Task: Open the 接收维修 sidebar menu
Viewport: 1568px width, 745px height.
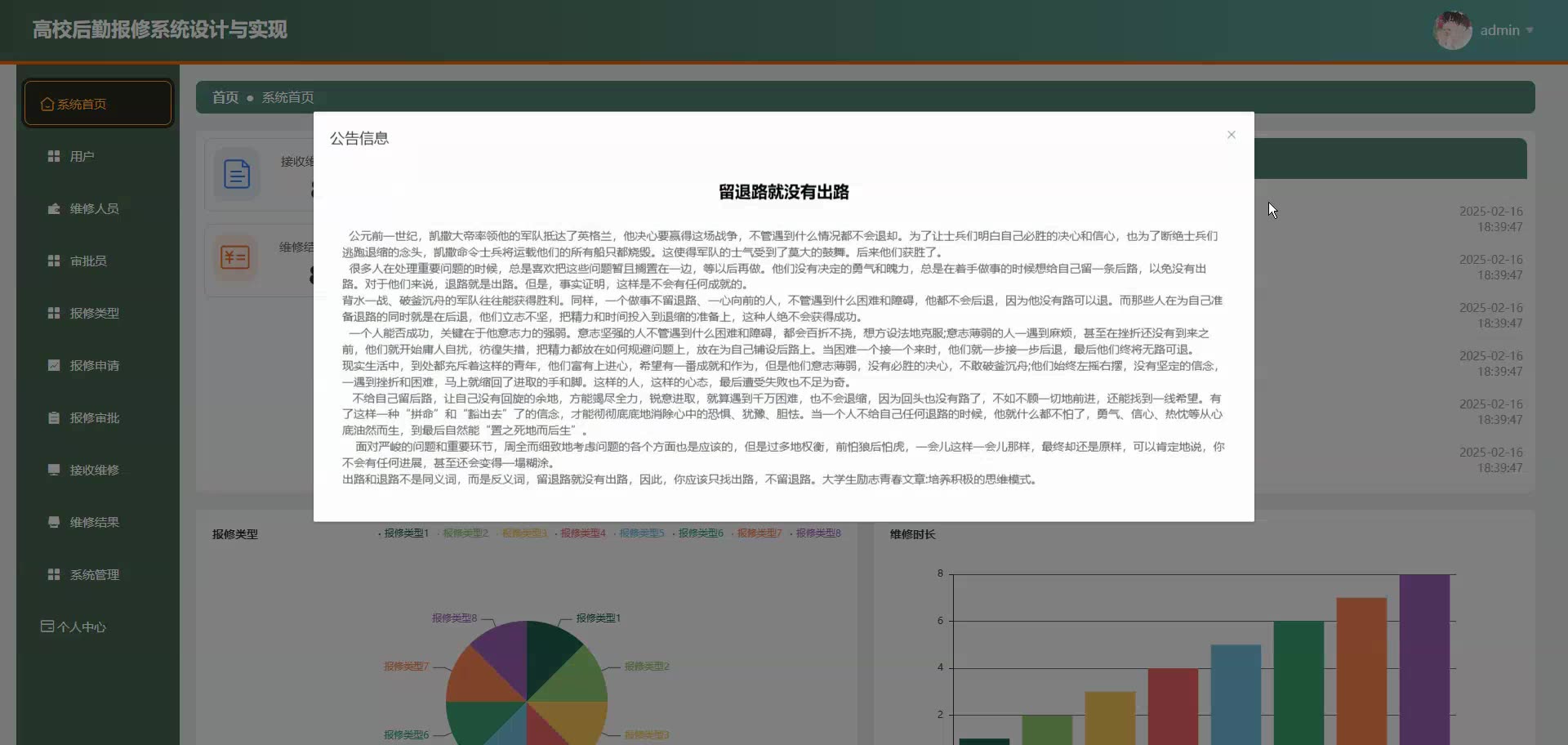Action: [x=98, y=470]
